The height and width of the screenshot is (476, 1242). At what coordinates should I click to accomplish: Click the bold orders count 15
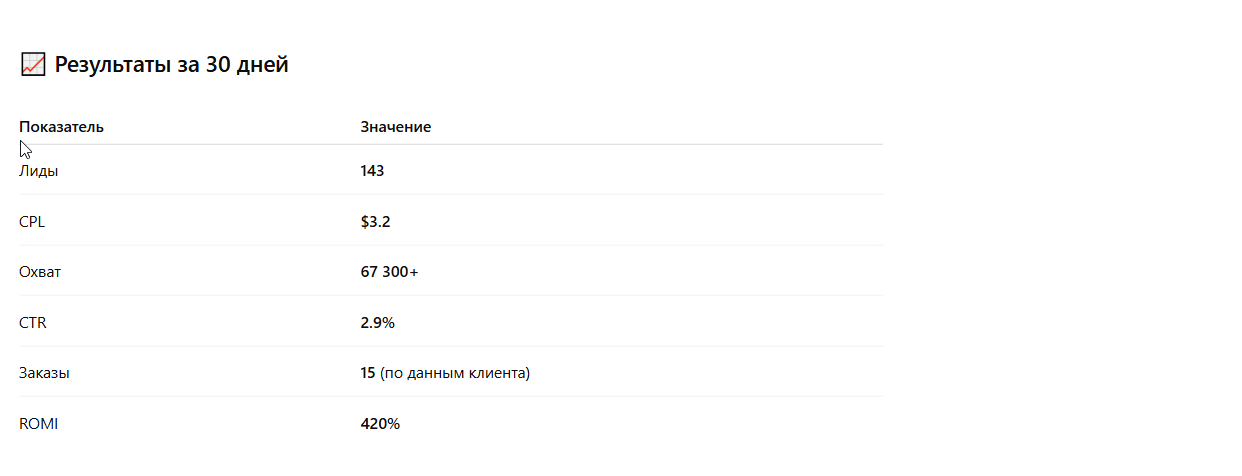click(368, 373)
